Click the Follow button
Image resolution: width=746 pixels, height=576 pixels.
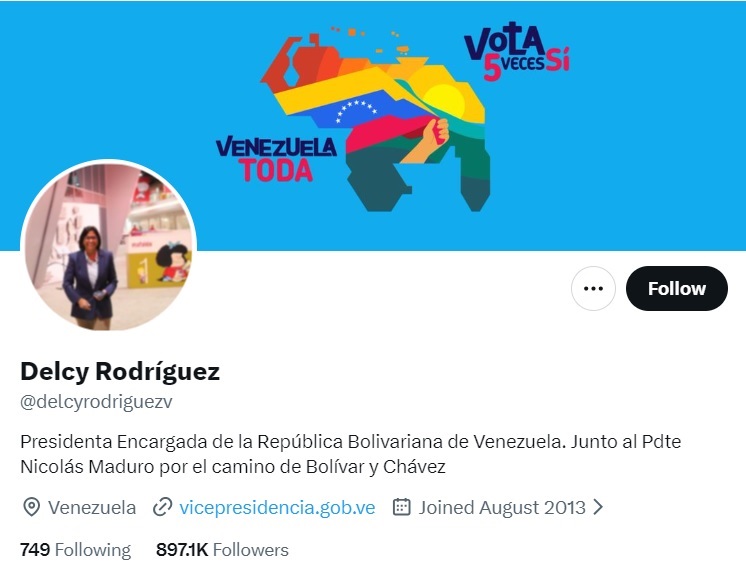[677, 288]
